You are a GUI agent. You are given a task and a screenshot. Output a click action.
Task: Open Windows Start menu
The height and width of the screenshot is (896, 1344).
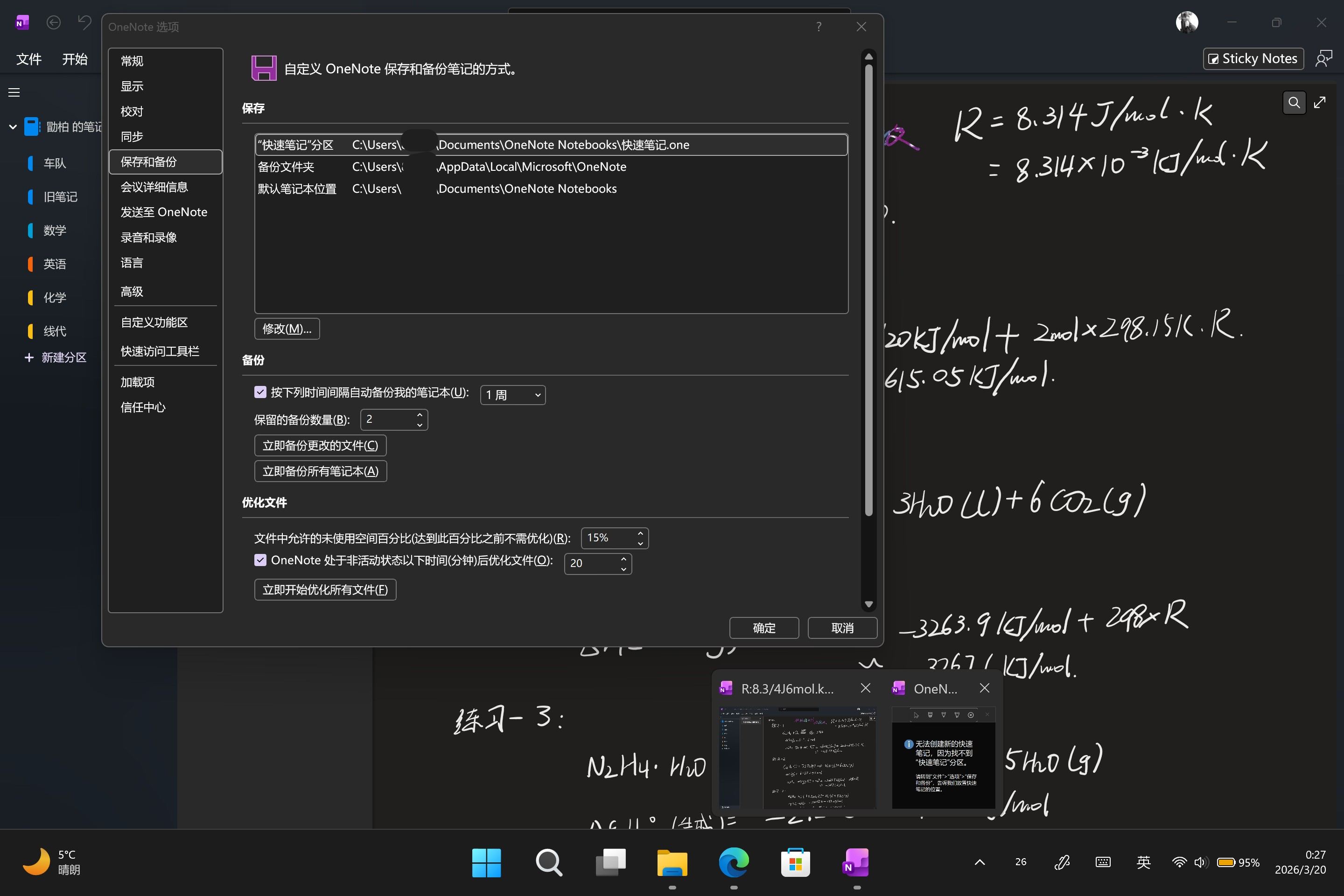pos(486,862)
